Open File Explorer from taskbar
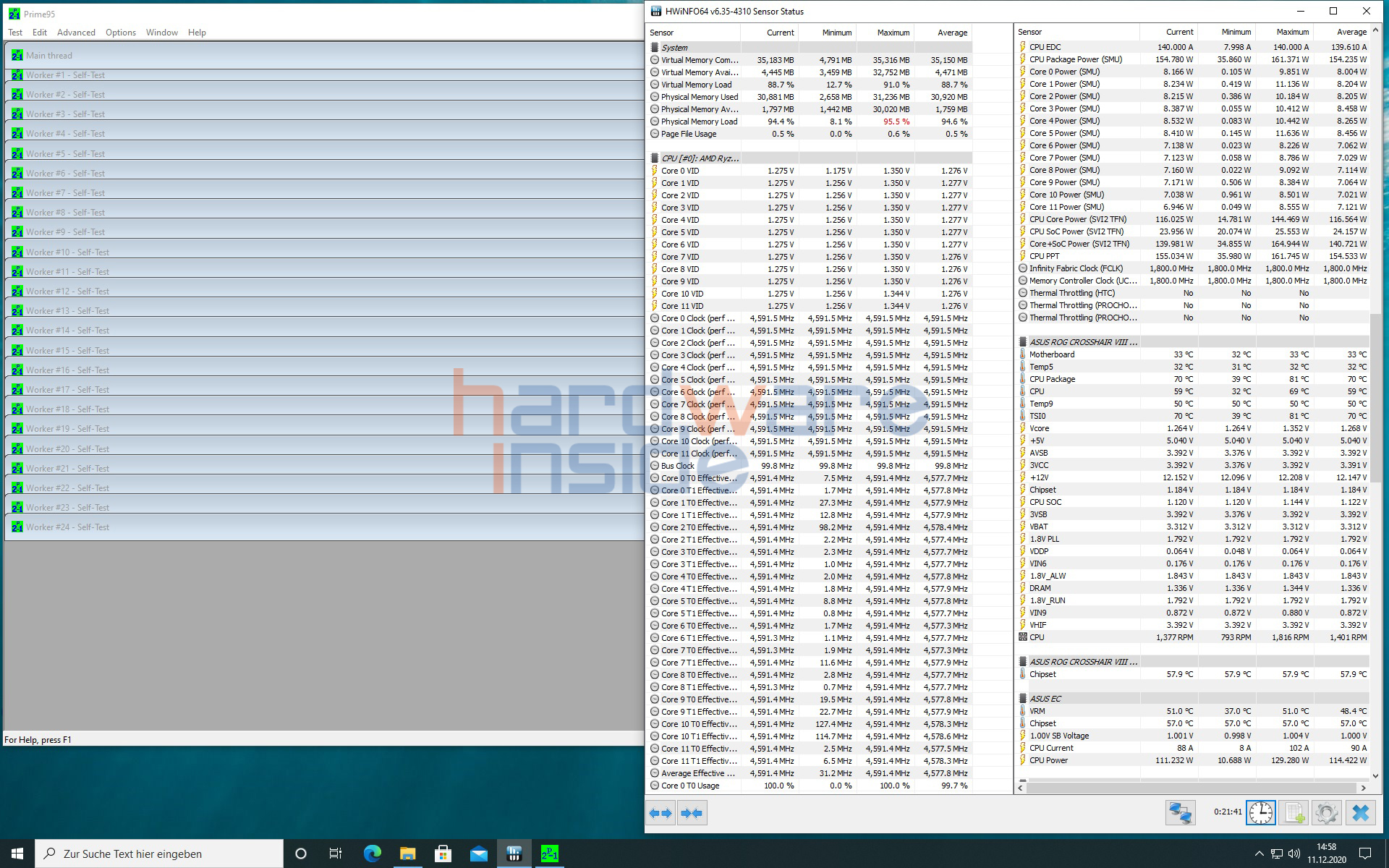The width and height of the screenshot is (1389, 868). click(x=407, y=854)
